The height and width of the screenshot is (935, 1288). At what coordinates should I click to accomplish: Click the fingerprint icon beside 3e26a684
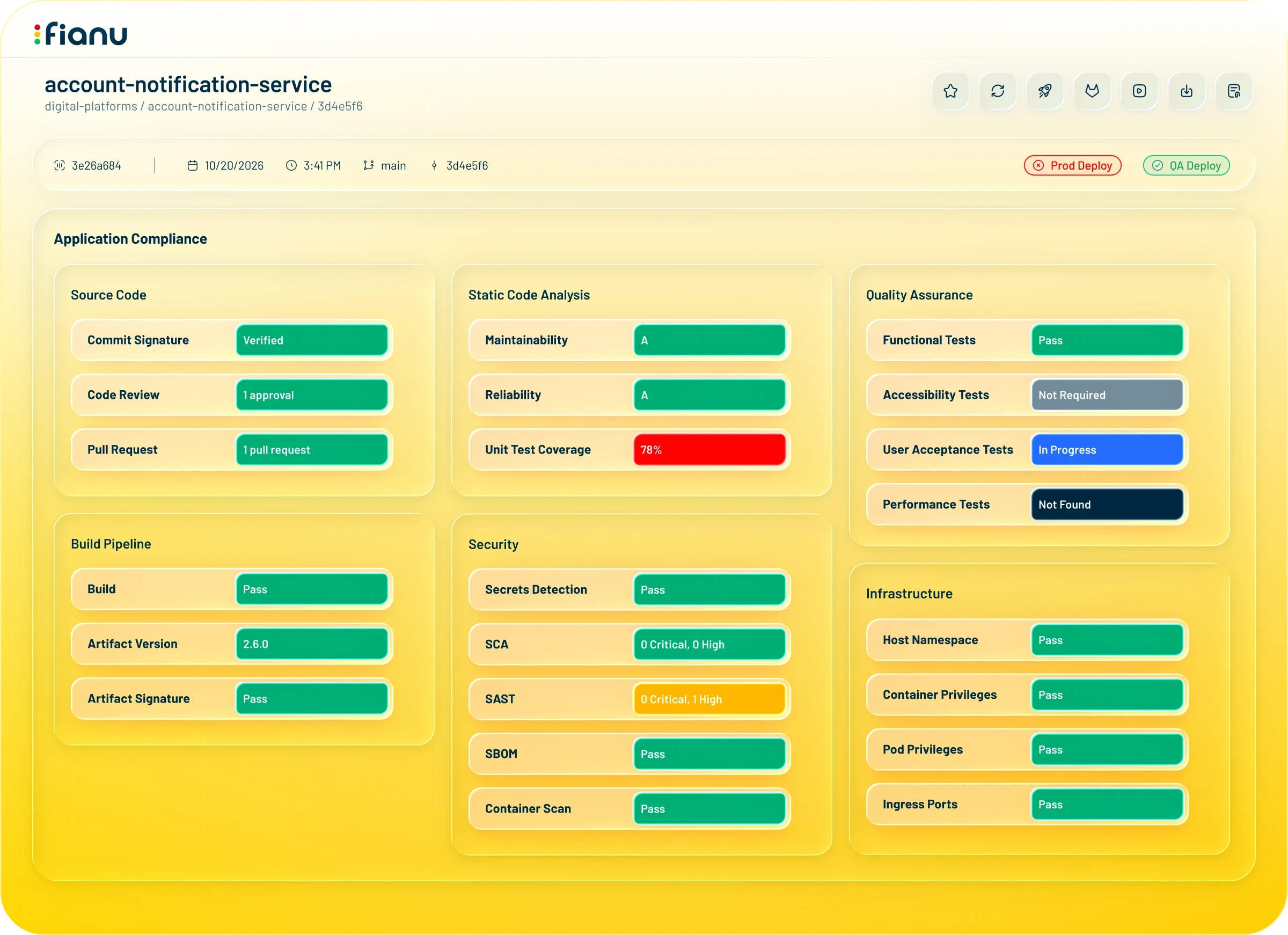[x=59, y=165]
